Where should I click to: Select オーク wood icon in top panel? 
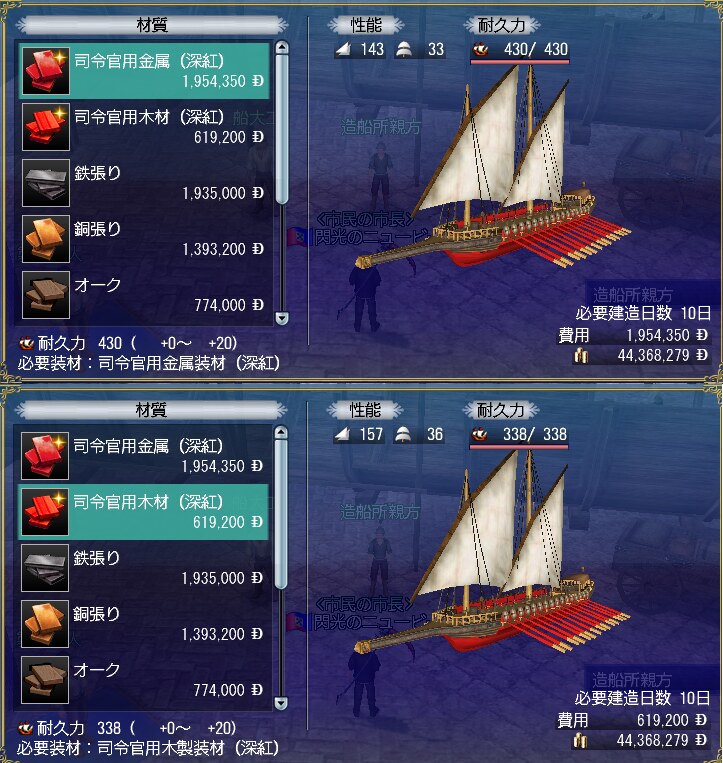pyautogui.click(x=46, y=295)
